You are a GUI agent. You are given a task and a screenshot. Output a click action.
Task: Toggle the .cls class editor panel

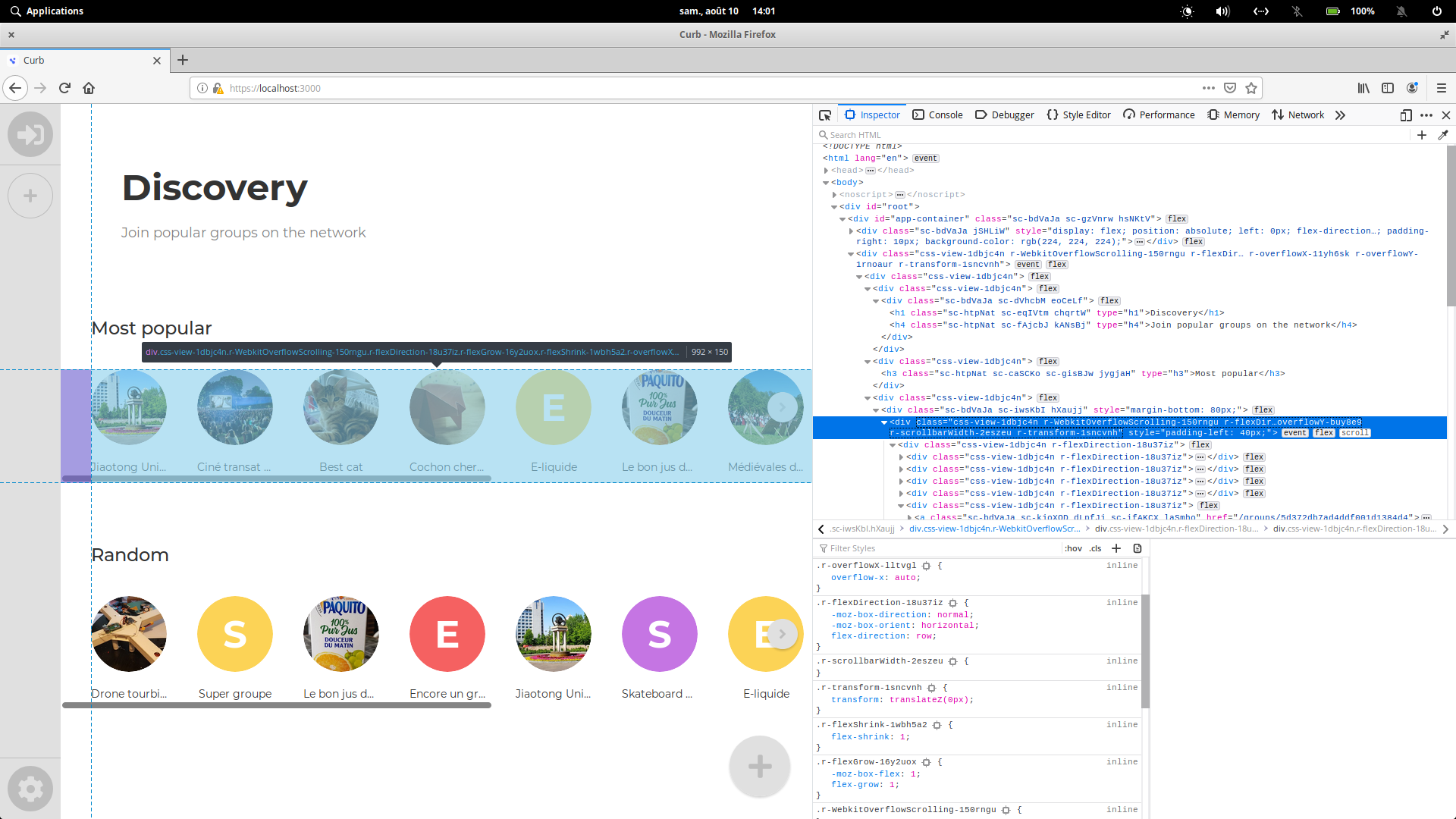tap(1094, 548)
